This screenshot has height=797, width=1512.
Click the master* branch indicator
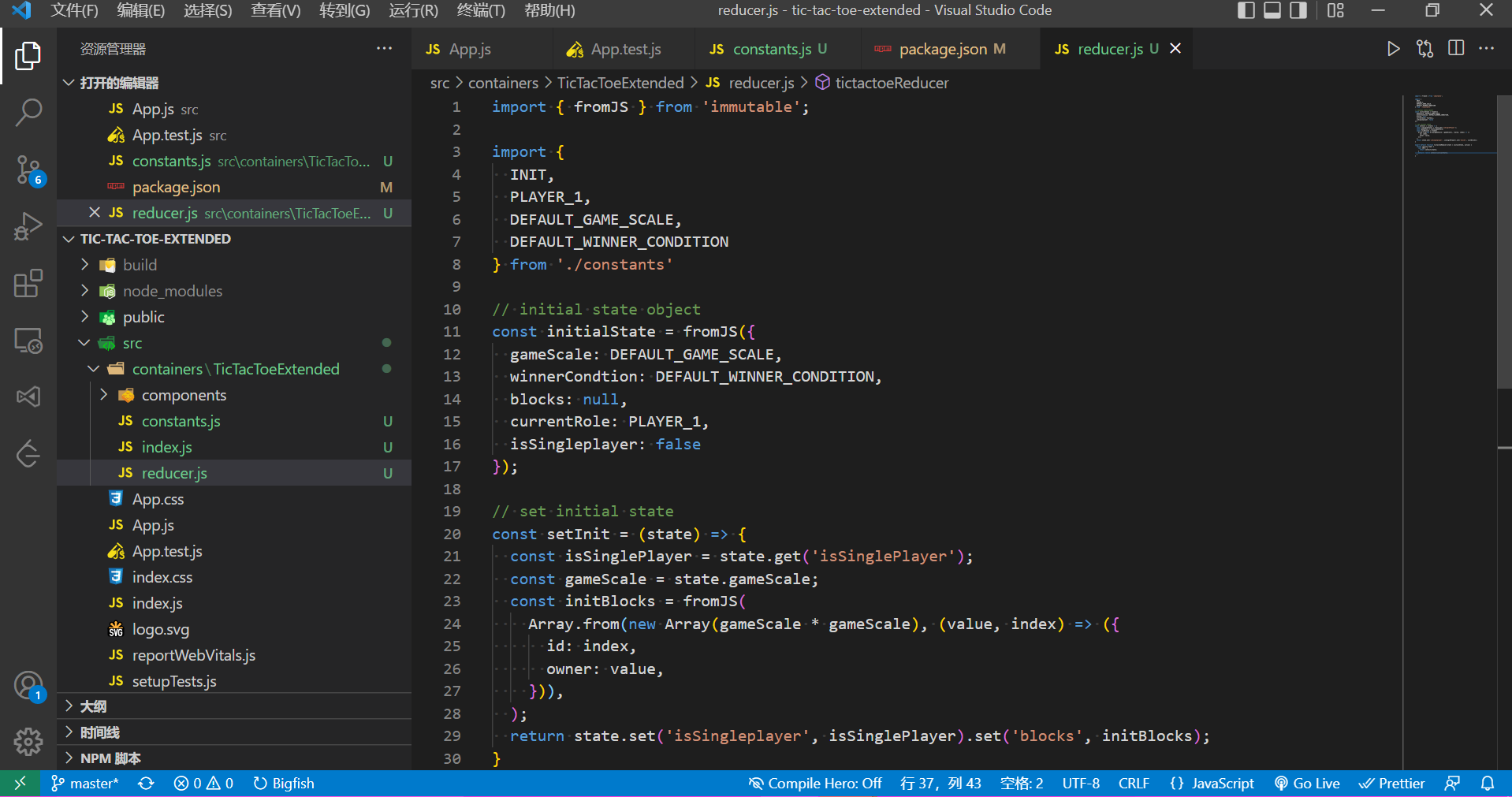coord(85,783)
